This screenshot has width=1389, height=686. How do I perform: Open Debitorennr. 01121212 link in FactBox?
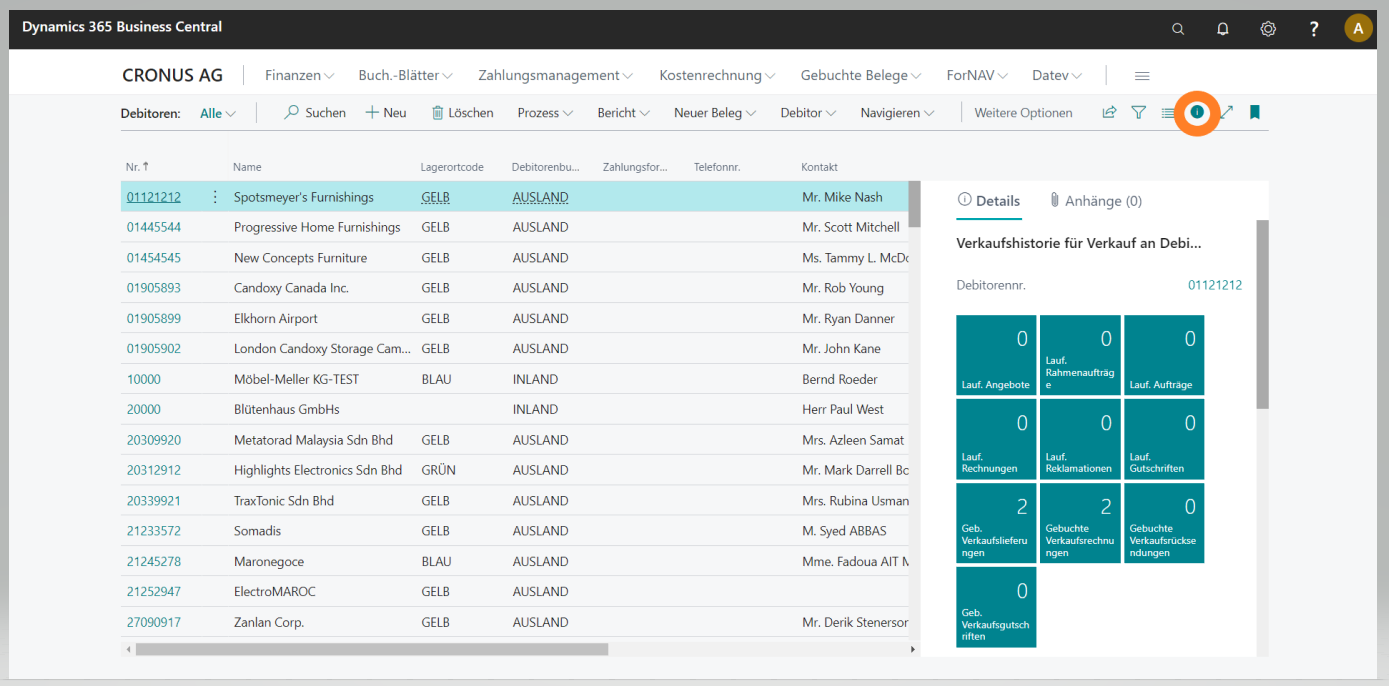(1215, 285)
